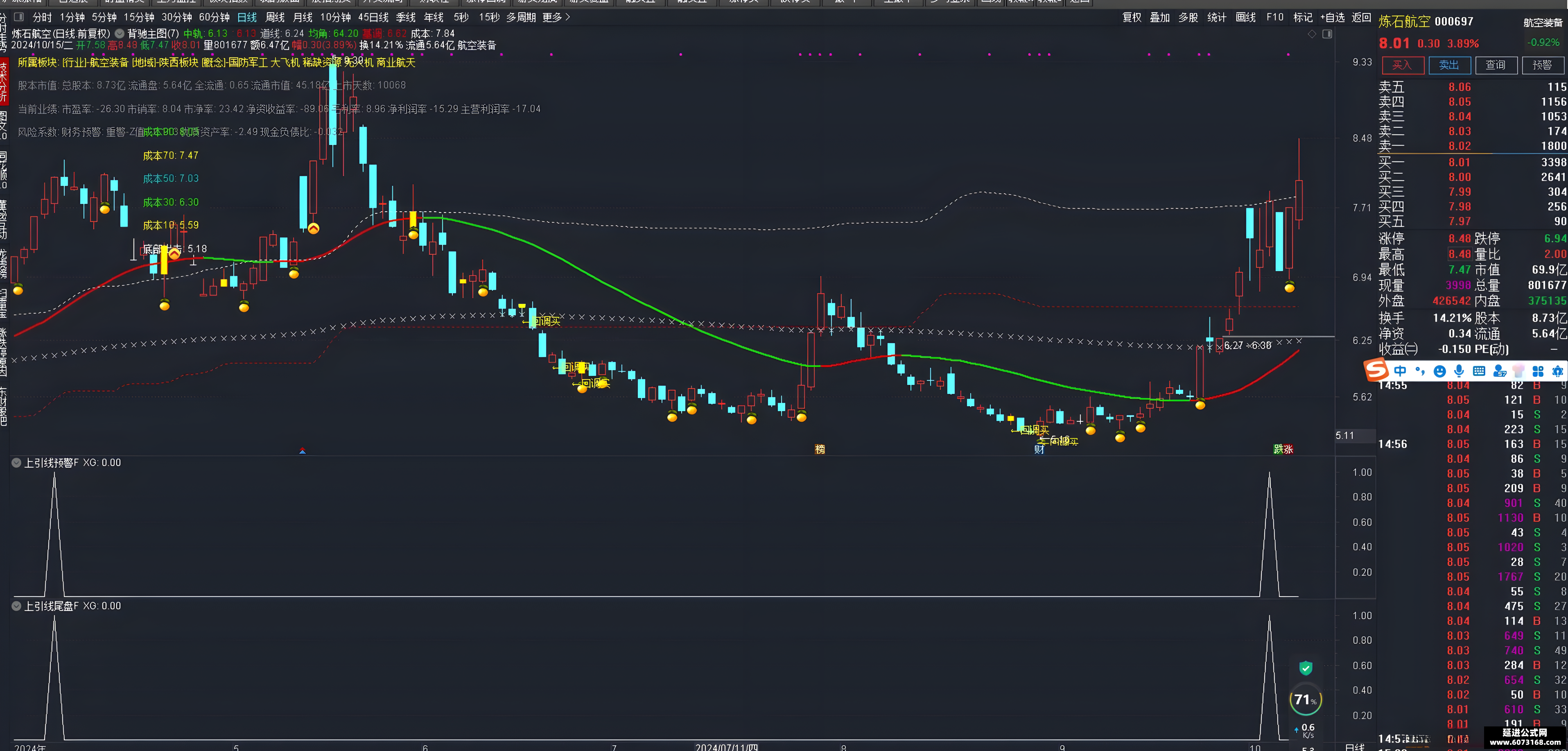Toggle the left sidebar panel icon
This screenshot has width=1568, height=751.
click(x=19, y=17)
